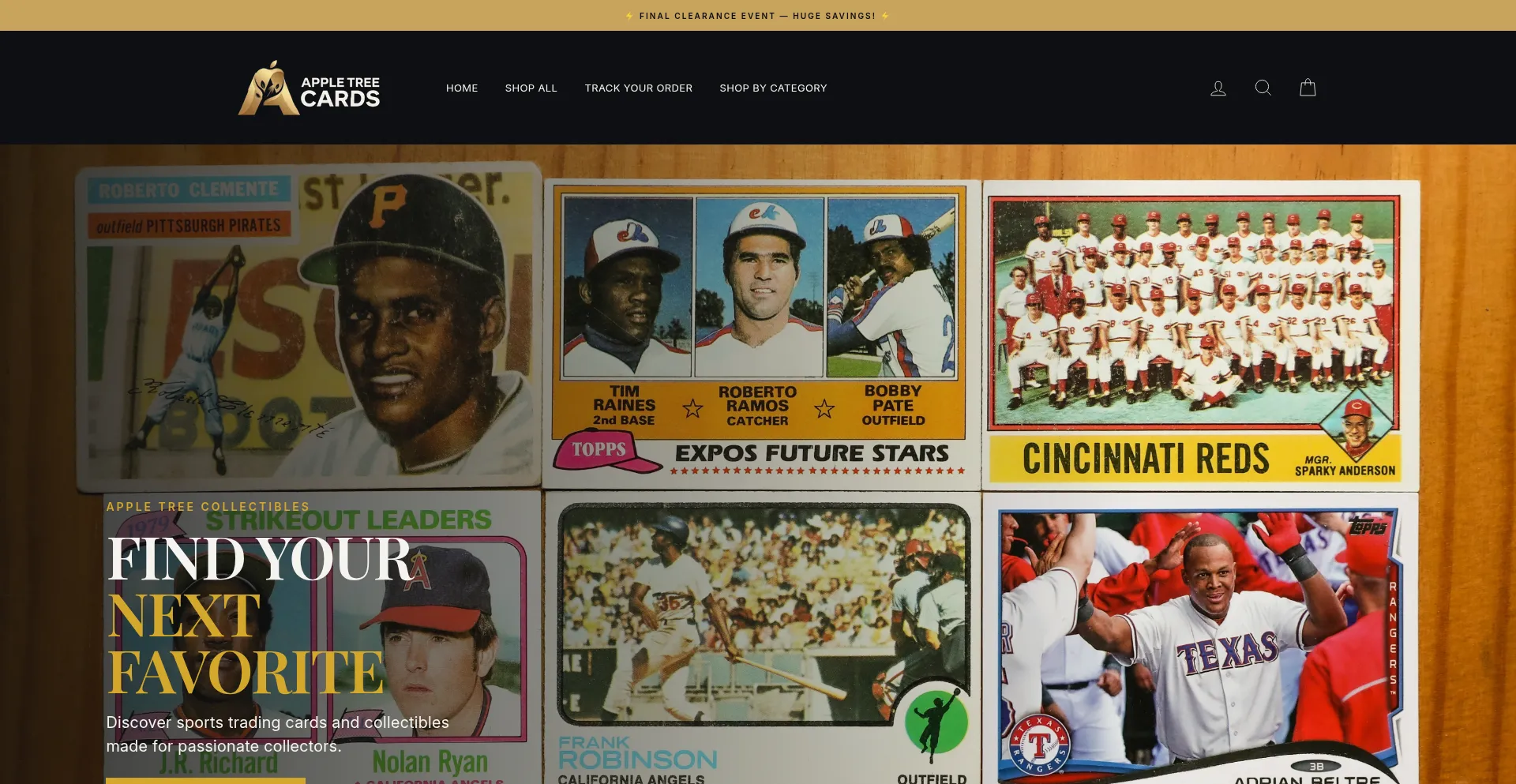
Task: Click the Apple Tree Cards logo
Action: point(310,88)
